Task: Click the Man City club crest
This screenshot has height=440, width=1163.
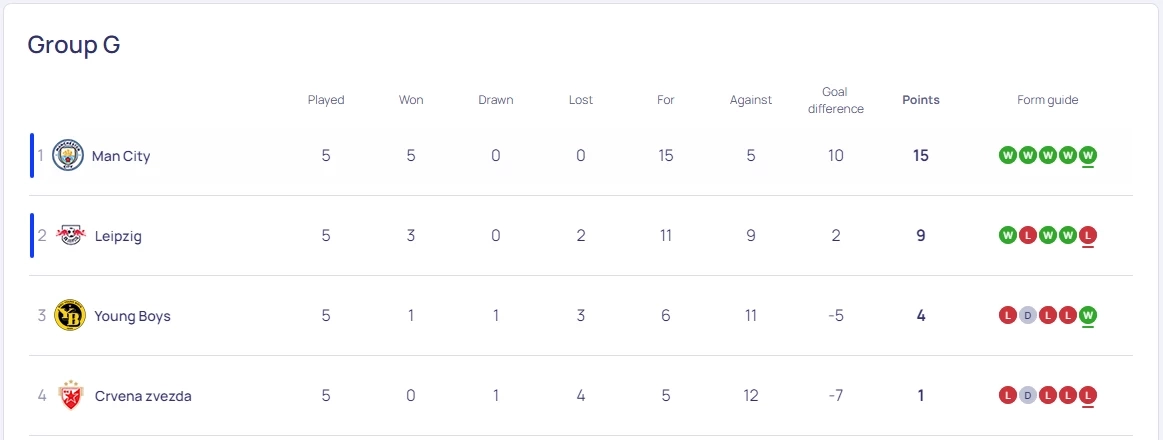Action: (x=68, y=156)
